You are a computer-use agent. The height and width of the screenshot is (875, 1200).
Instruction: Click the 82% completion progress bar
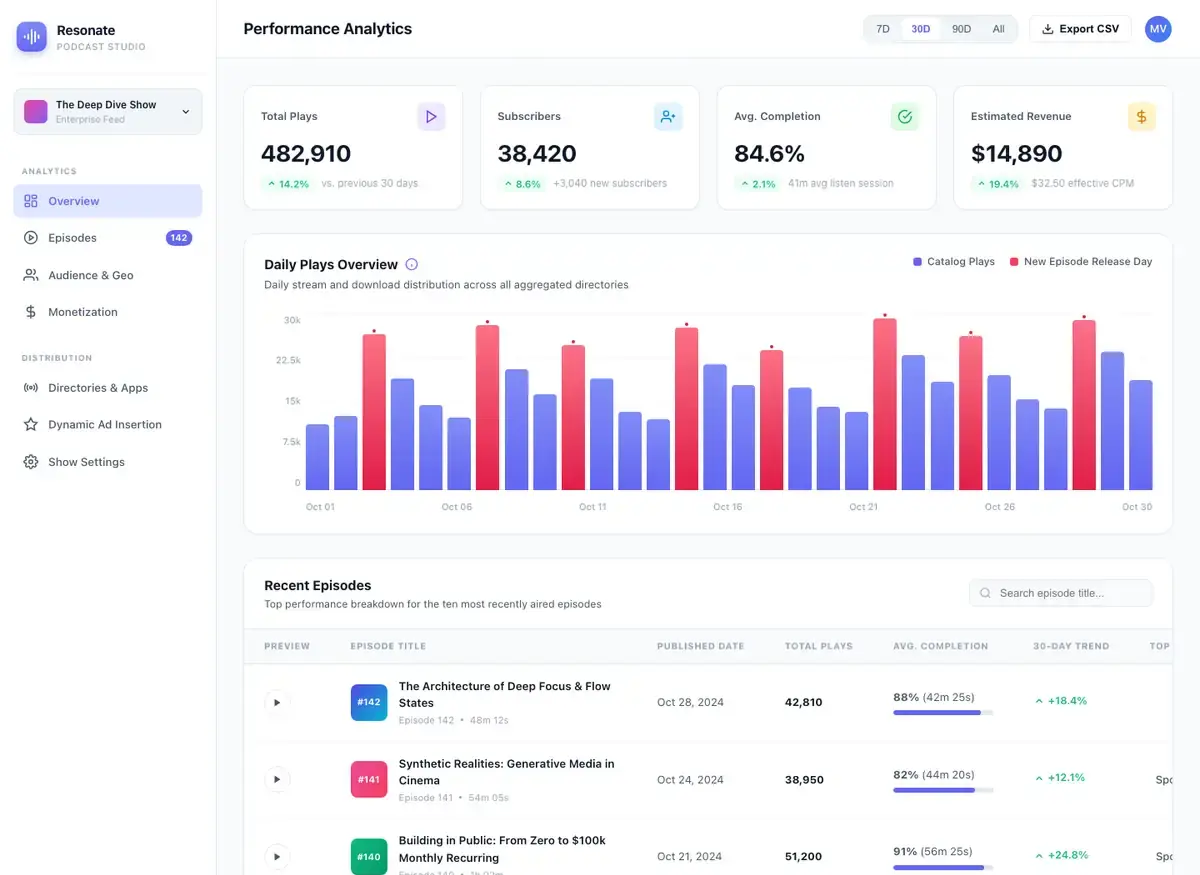point(943,790)
